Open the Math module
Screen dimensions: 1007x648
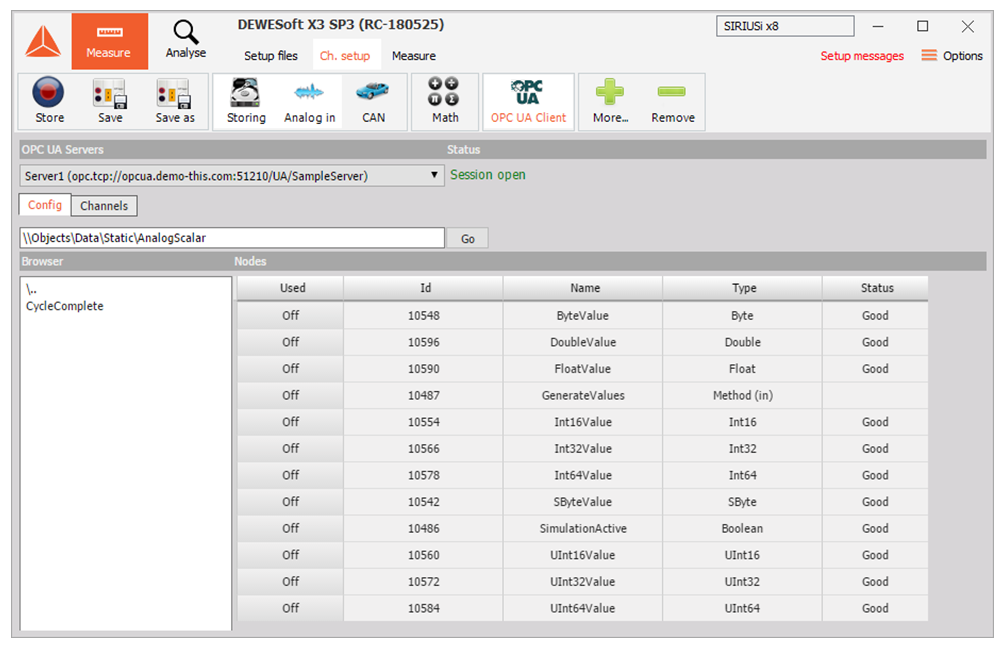(x=445, y=101)
